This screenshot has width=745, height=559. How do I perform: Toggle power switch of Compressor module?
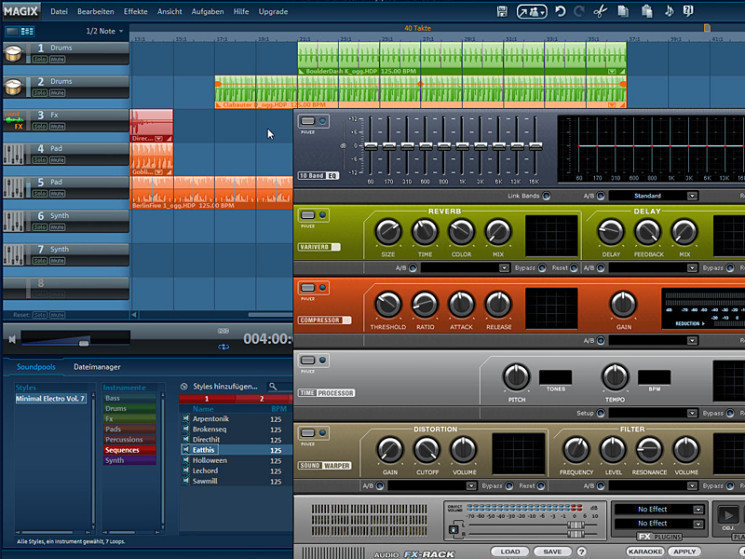pos(308,288)
